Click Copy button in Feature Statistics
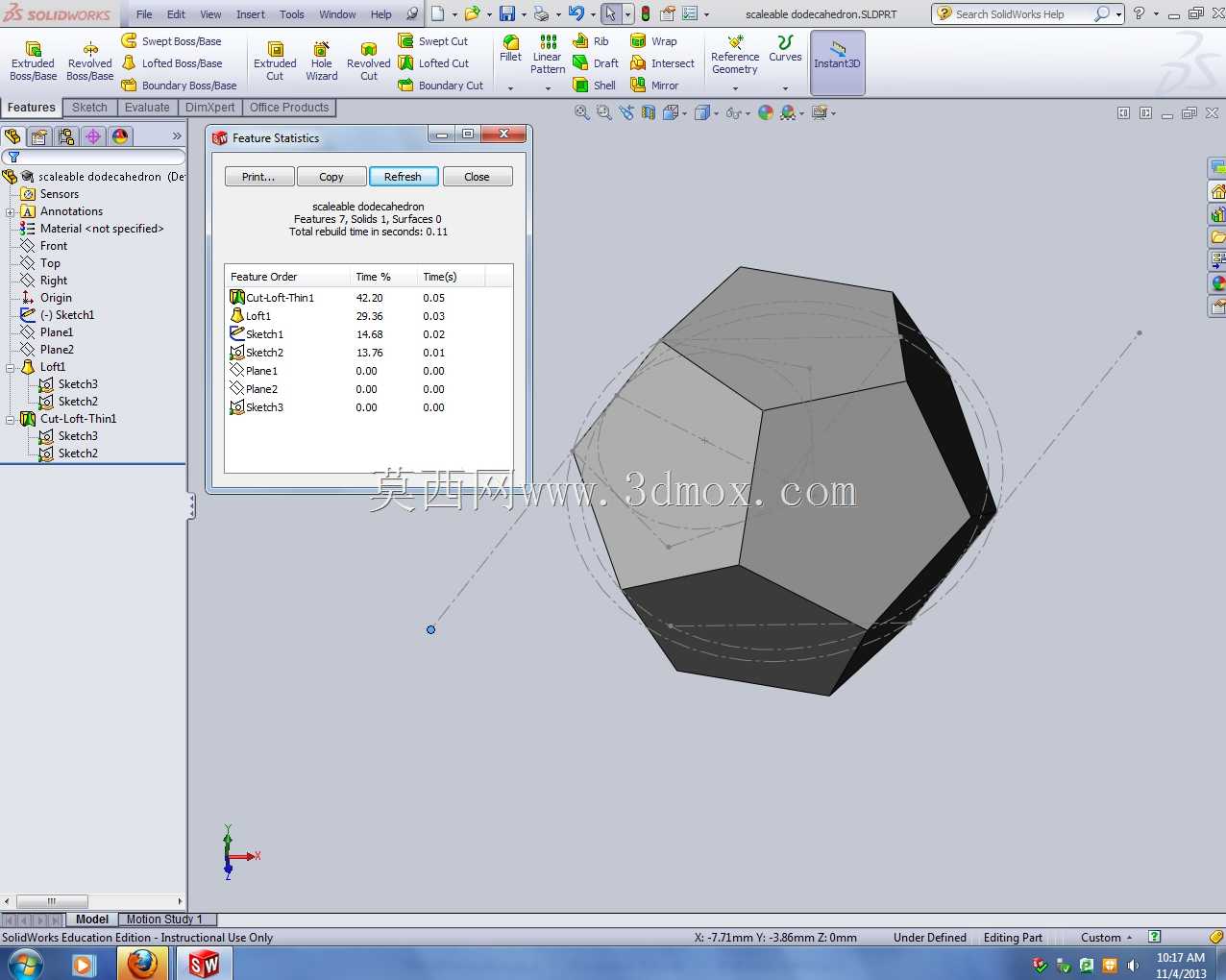 [x=331, y=177]
